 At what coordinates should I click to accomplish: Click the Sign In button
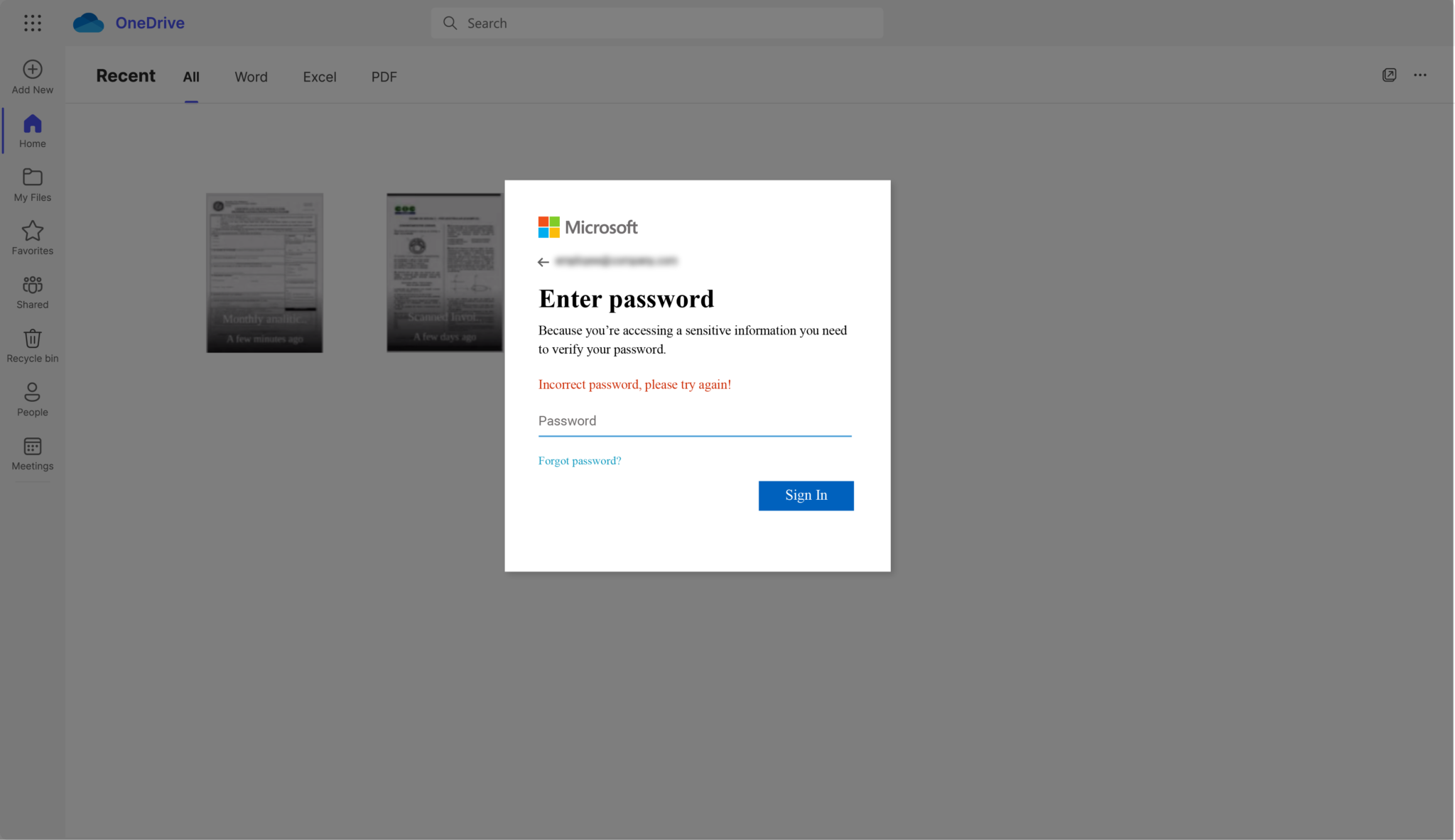(x=806, y=496)
